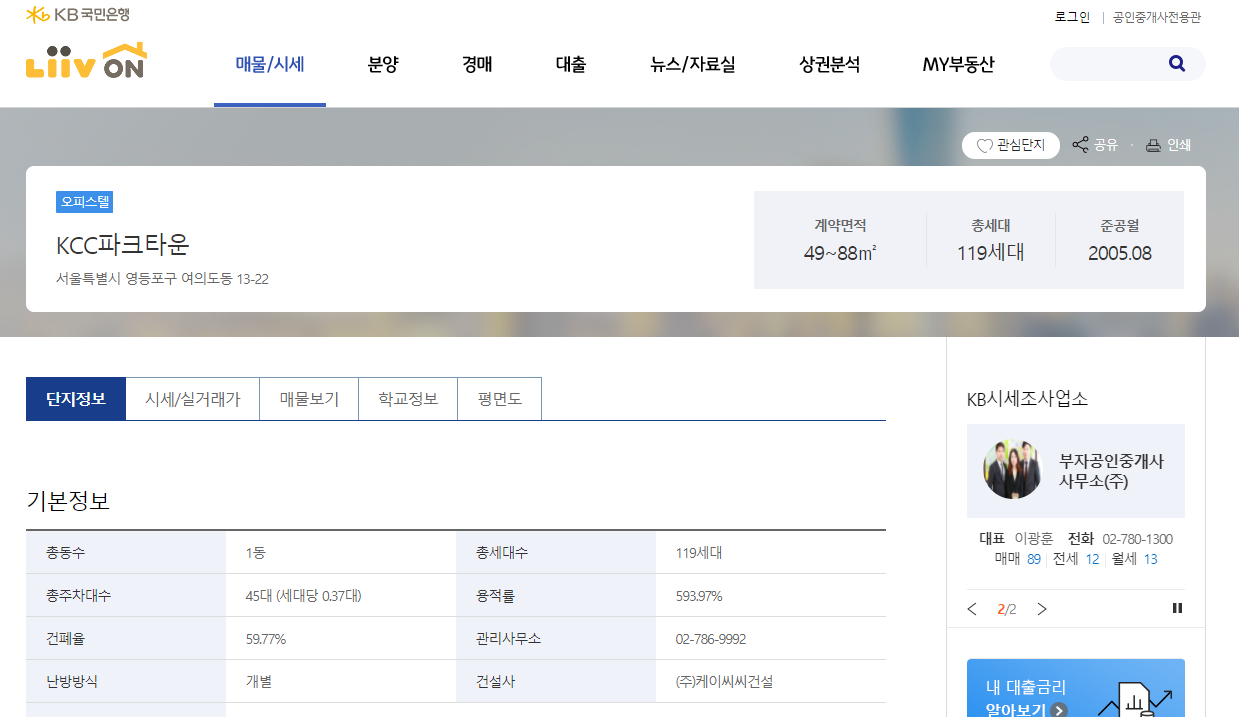This screenshot has height=717, width=1239.
Task: Open the MY부동산 menu
Action: pyautogui.click(x=958, y=65)
